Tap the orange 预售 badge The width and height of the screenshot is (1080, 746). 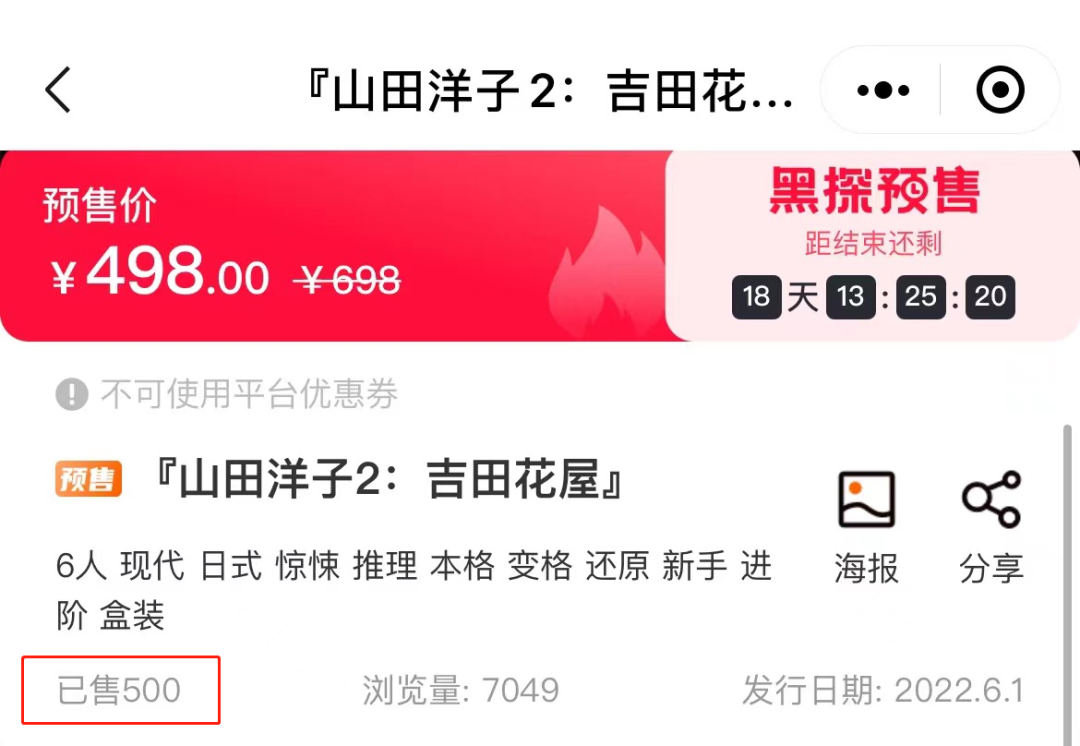point(89,479)
